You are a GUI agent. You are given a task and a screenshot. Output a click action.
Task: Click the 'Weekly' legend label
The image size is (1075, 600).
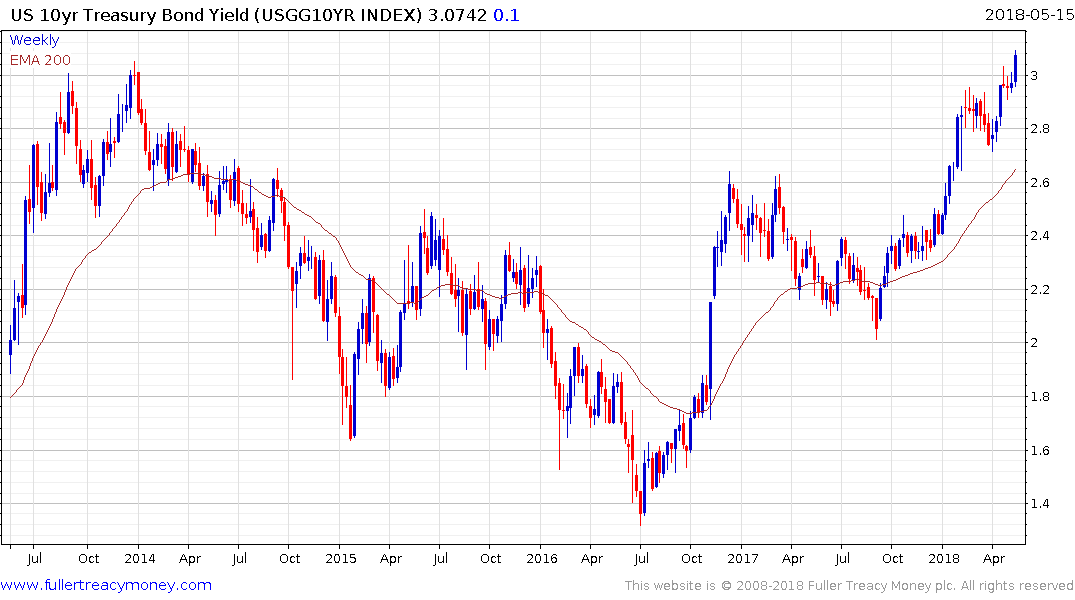34,40
